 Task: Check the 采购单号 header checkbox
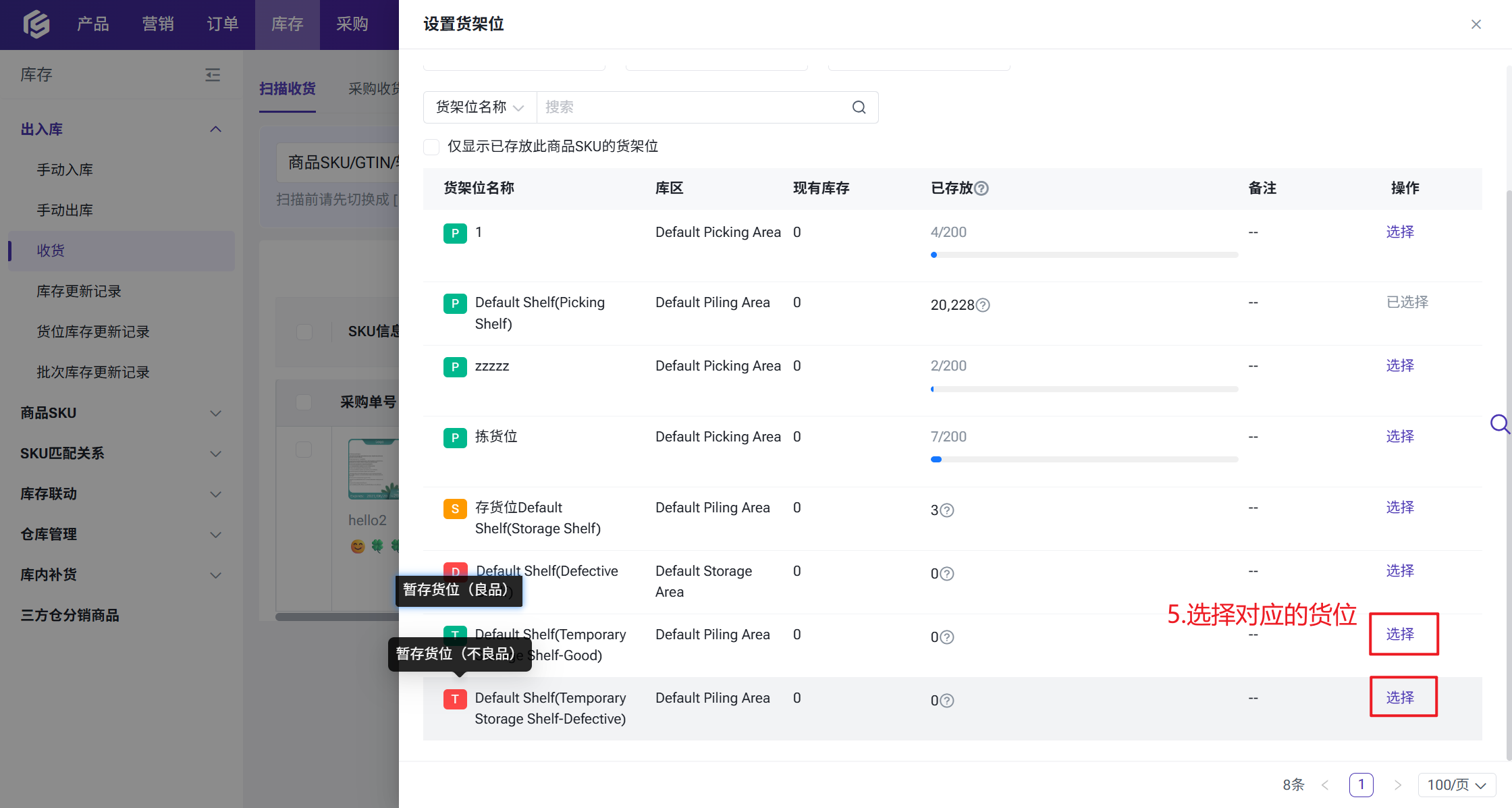click(304, 402)
